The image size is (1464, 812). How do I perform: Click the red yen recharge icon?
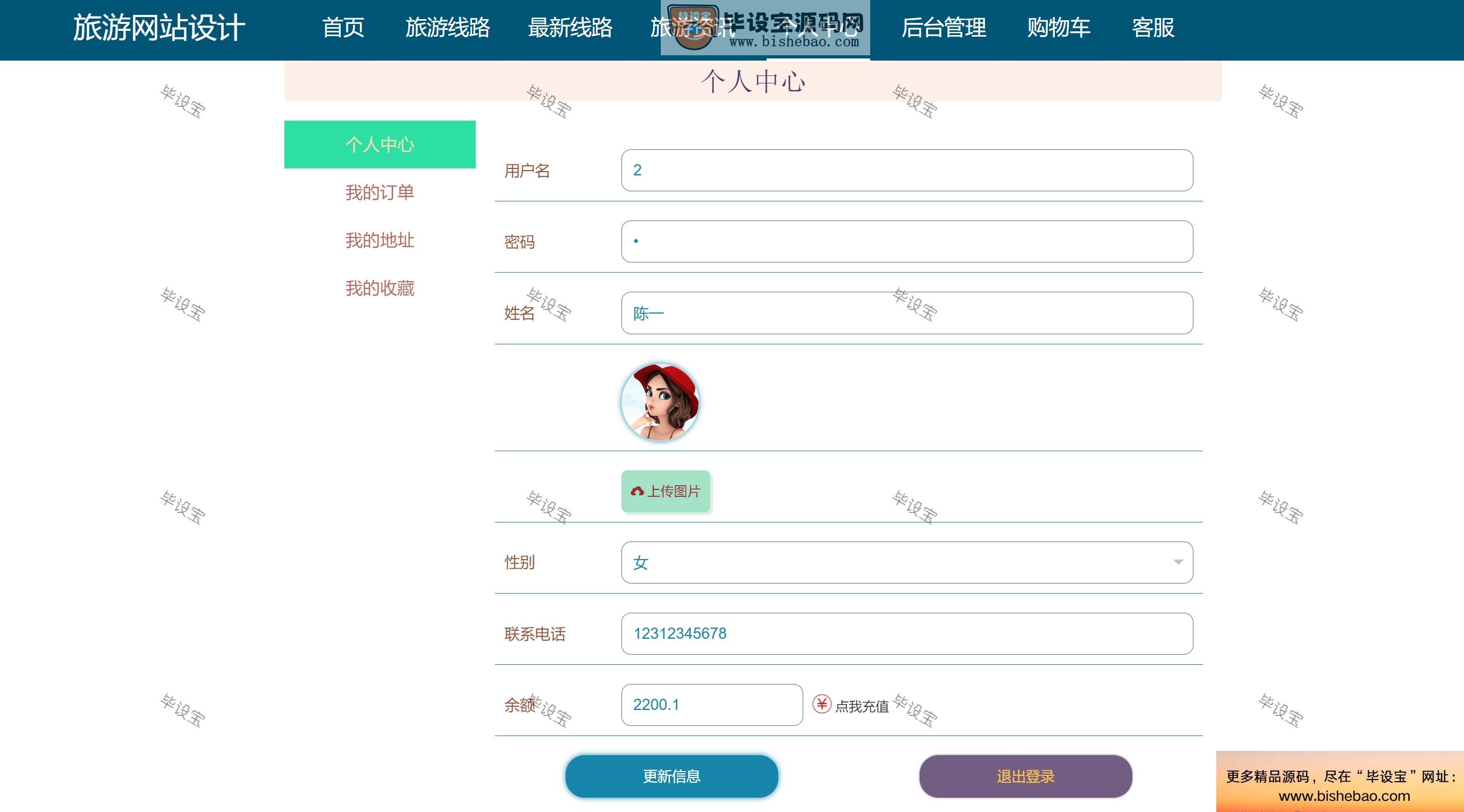[822, 705]
